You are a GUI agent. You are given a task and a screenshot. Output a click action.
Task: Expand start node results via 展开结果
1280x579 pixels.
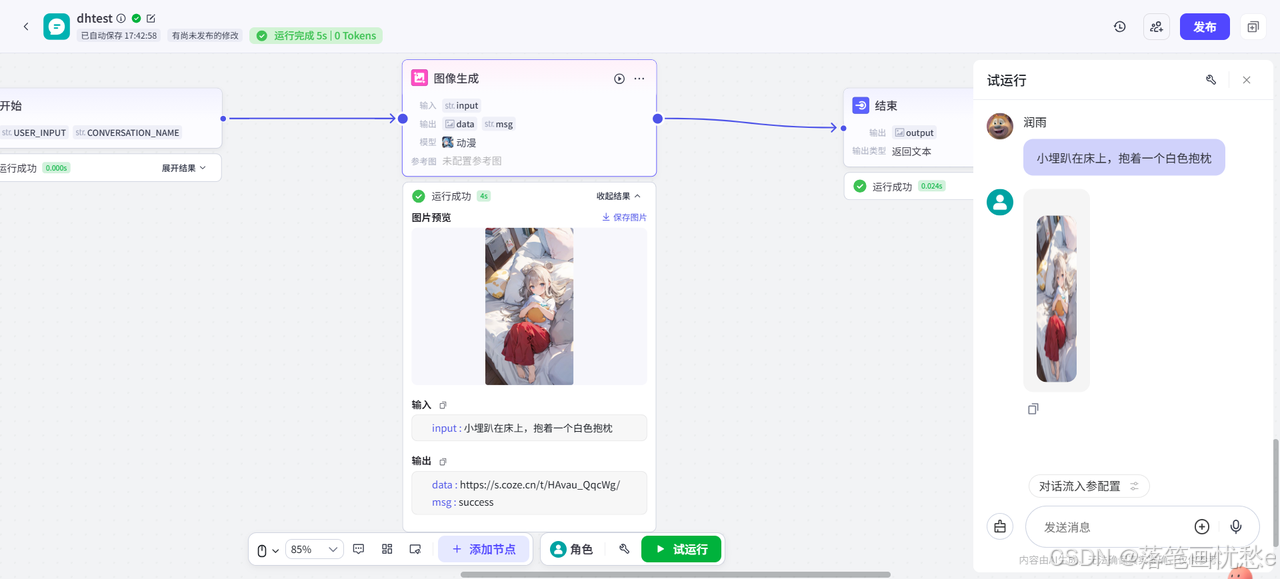pyautogui.click(x=184, y=168)
